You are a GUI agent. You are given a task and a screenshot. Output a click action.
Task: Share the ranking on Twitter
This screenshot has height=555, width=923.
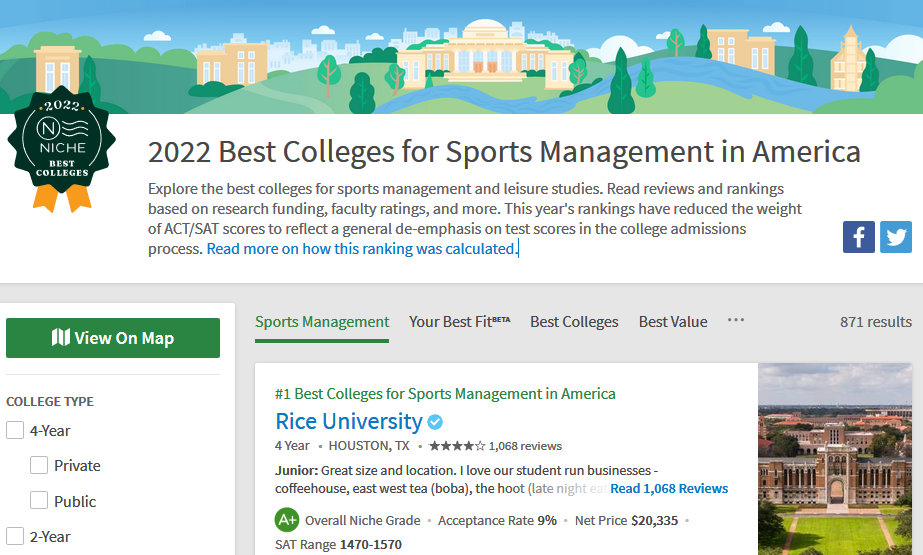point(896,237)
